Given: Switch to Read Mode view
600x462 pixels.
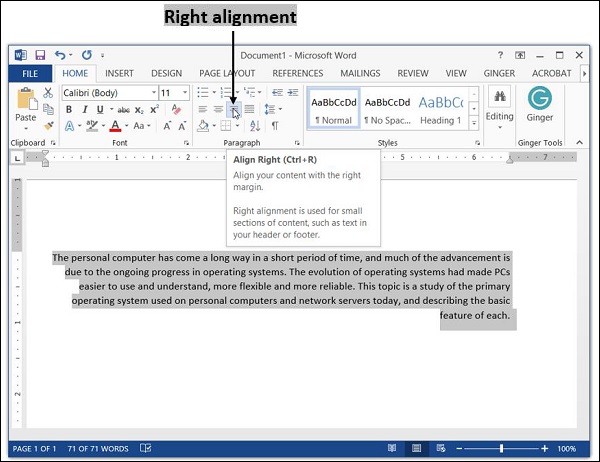Looking at the screenshot, I should 392,448.
